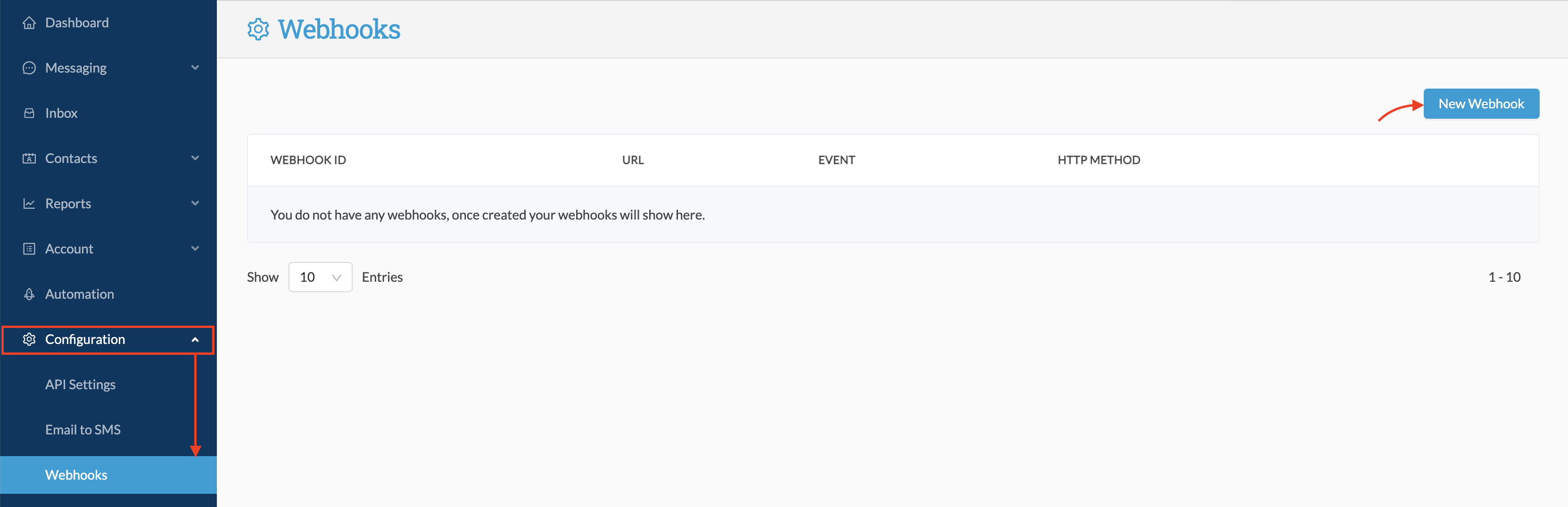Click the Inbox tray icon
Image resolution: width=1568 pixels, height=507 pixels.
[29, 113]
